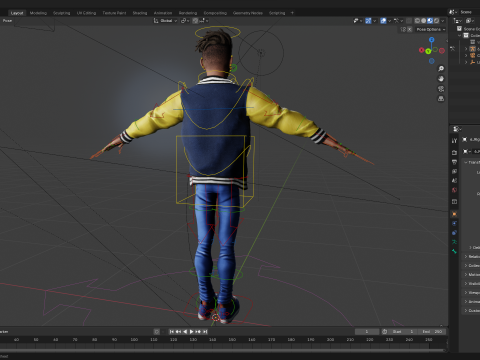Click the Scene name field

(x=469, y=12)
